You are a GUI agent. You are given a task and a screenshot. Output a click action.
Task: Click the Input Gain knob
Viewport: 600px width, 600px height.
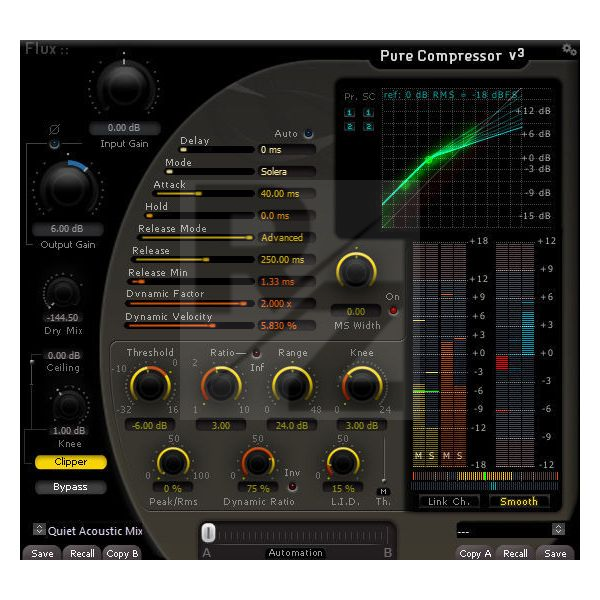[124, 87]
